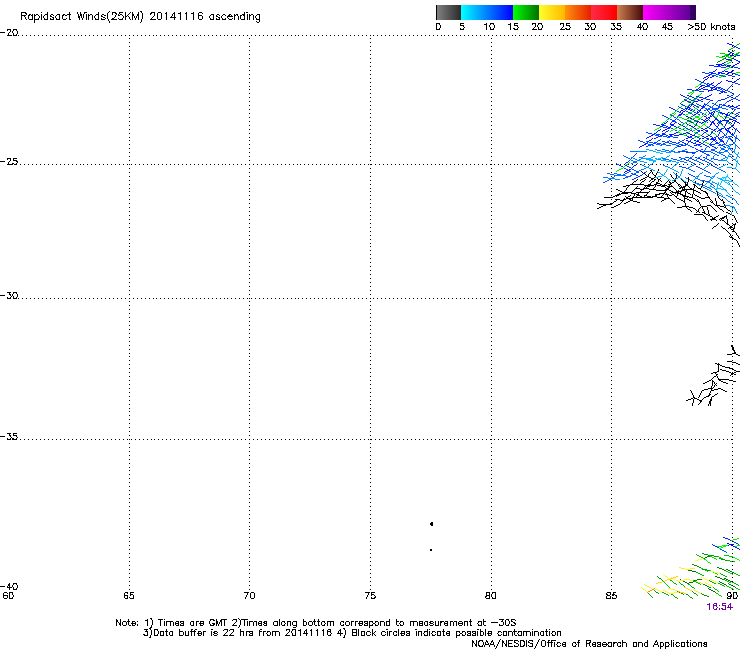Click the 'Rapidscat Winds(25KM) 20141116 ascending' title
740x650 pixels.
[140, 17]
